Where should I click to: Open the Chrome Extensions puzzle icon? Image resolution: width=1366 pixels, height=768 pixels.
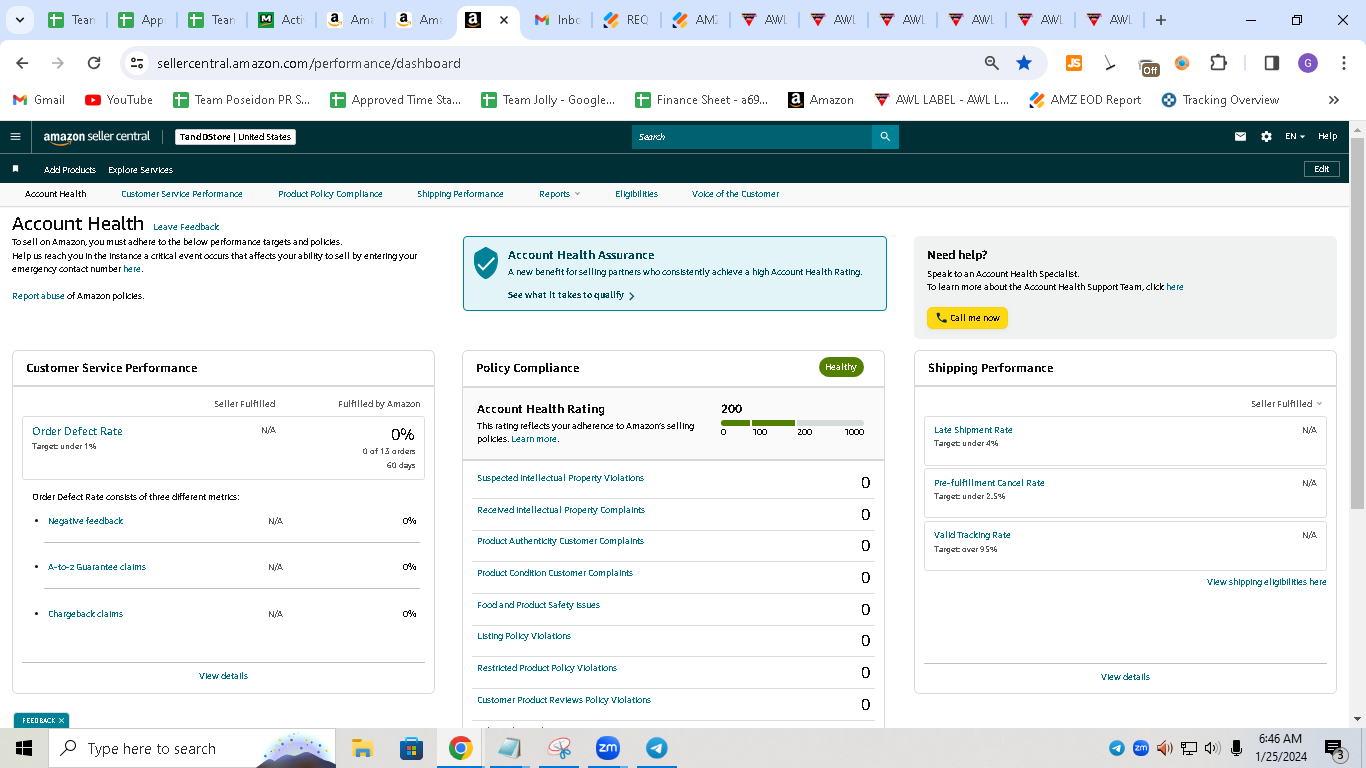[x=1218, y=63]
